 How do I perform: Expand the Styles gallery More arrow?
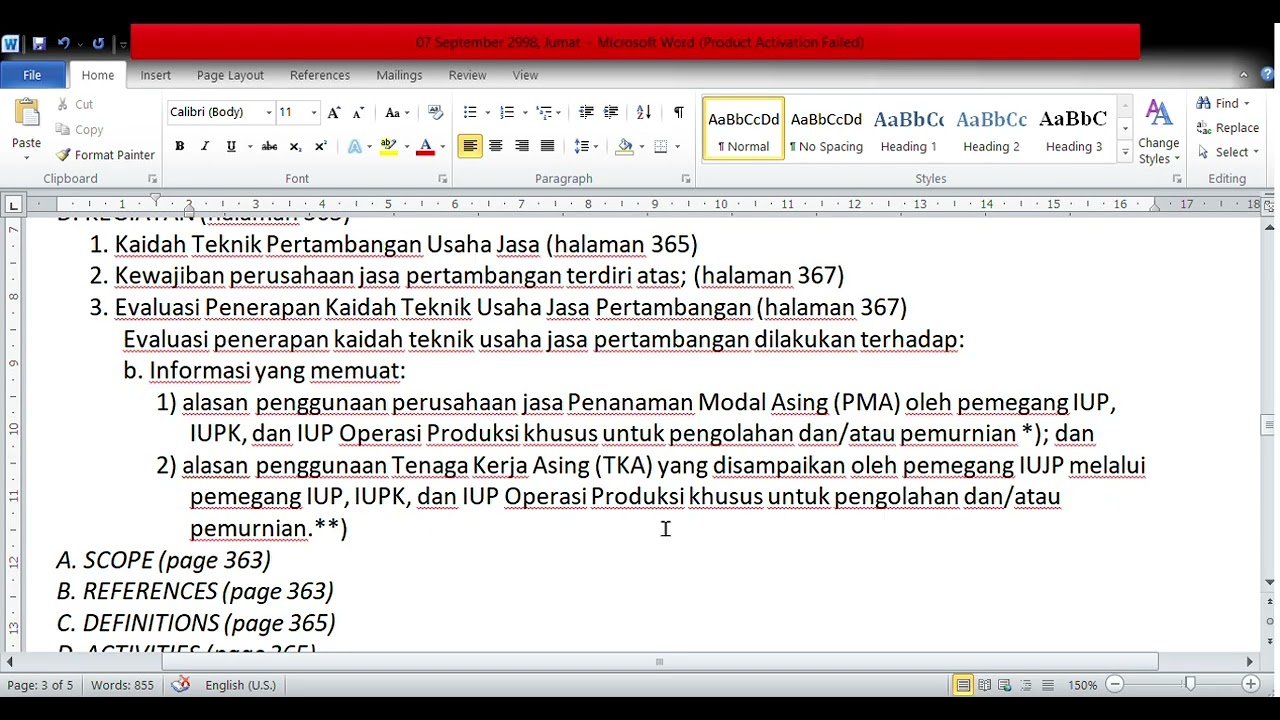tap(1125, 152)
